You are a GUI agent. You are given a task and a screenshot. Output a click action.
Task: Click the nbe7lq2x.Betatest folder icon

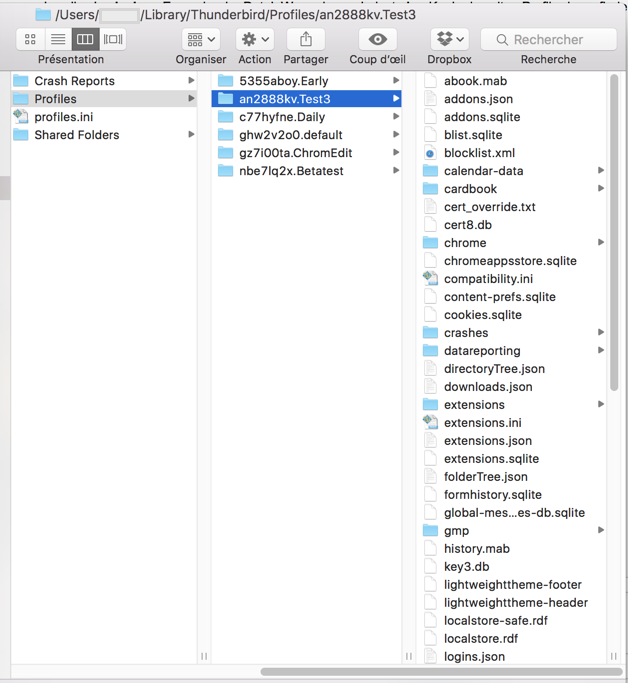(225, 171)
